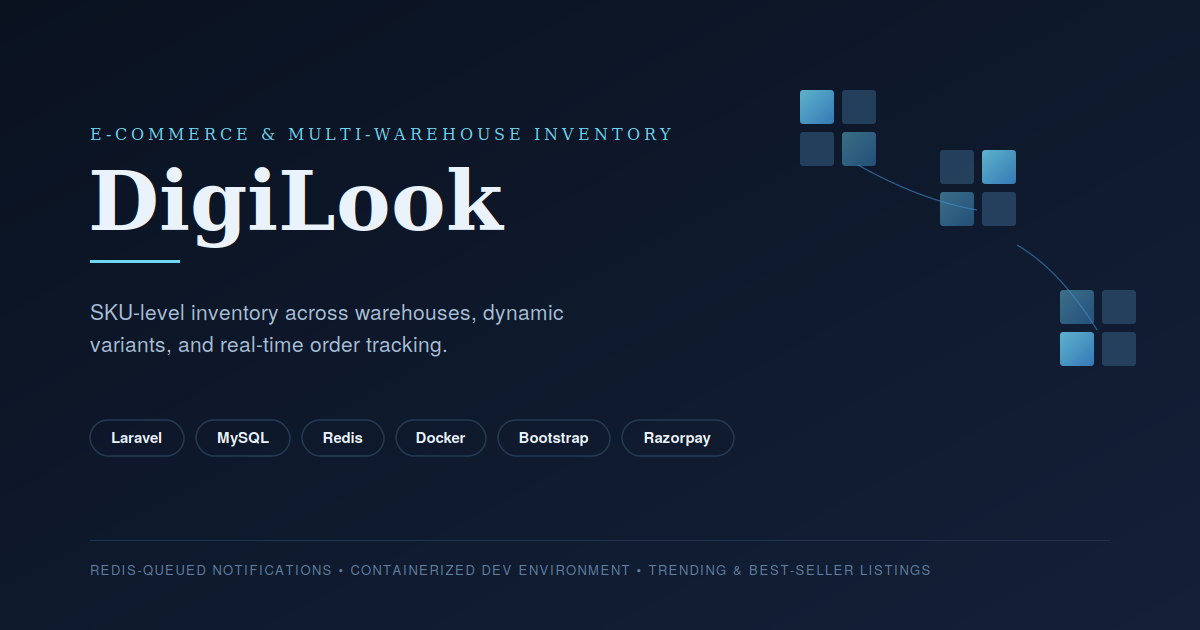
Task: Click the E-Commerce & Multi-Warehouse Inventory subtitle
Action: pyautogui.click(x=382, y=134)
